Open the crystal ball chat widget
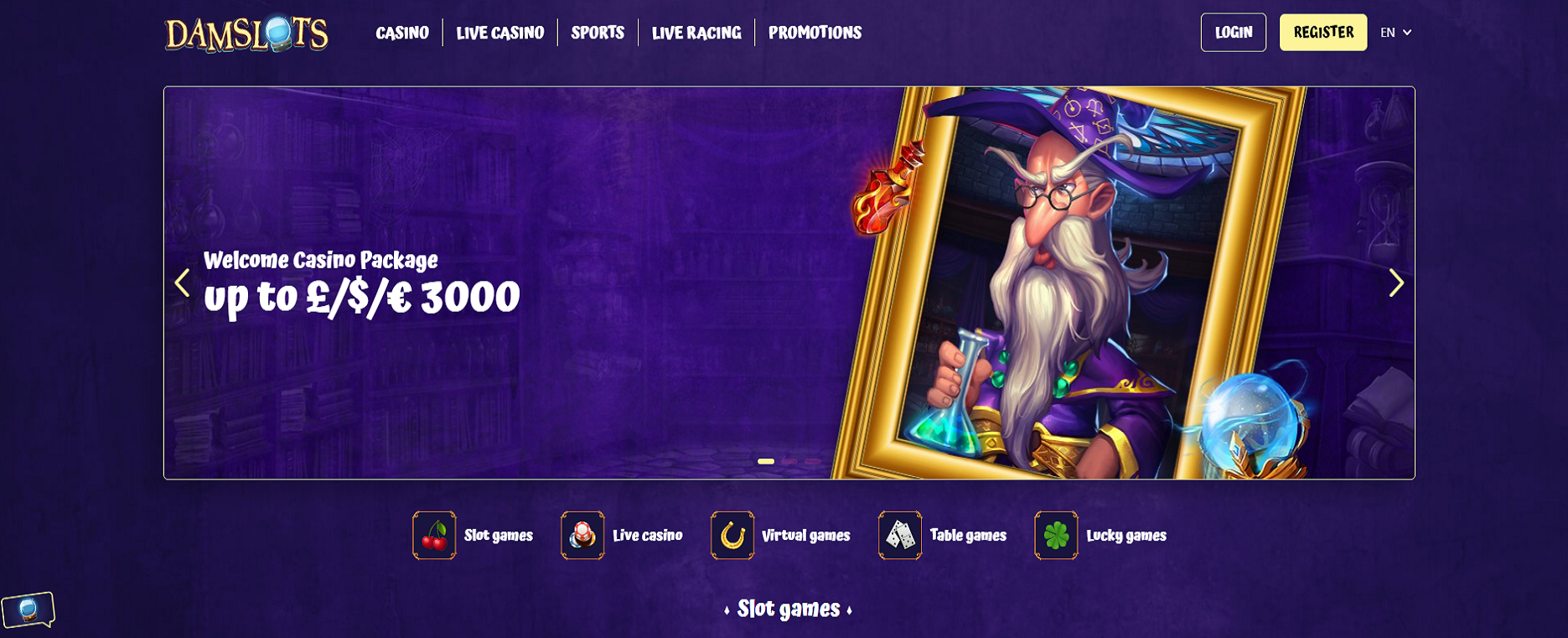 (28, 609)
